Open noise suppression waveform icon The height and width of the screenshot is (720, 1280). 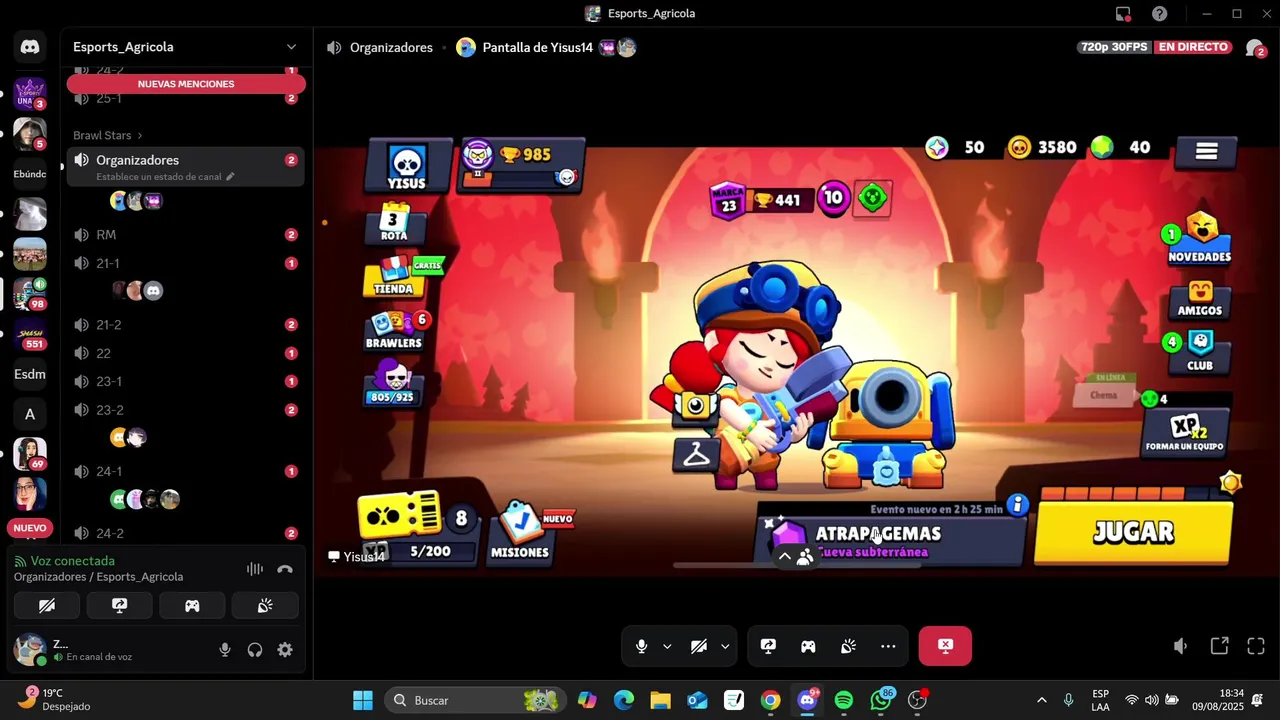click(255, 569)
